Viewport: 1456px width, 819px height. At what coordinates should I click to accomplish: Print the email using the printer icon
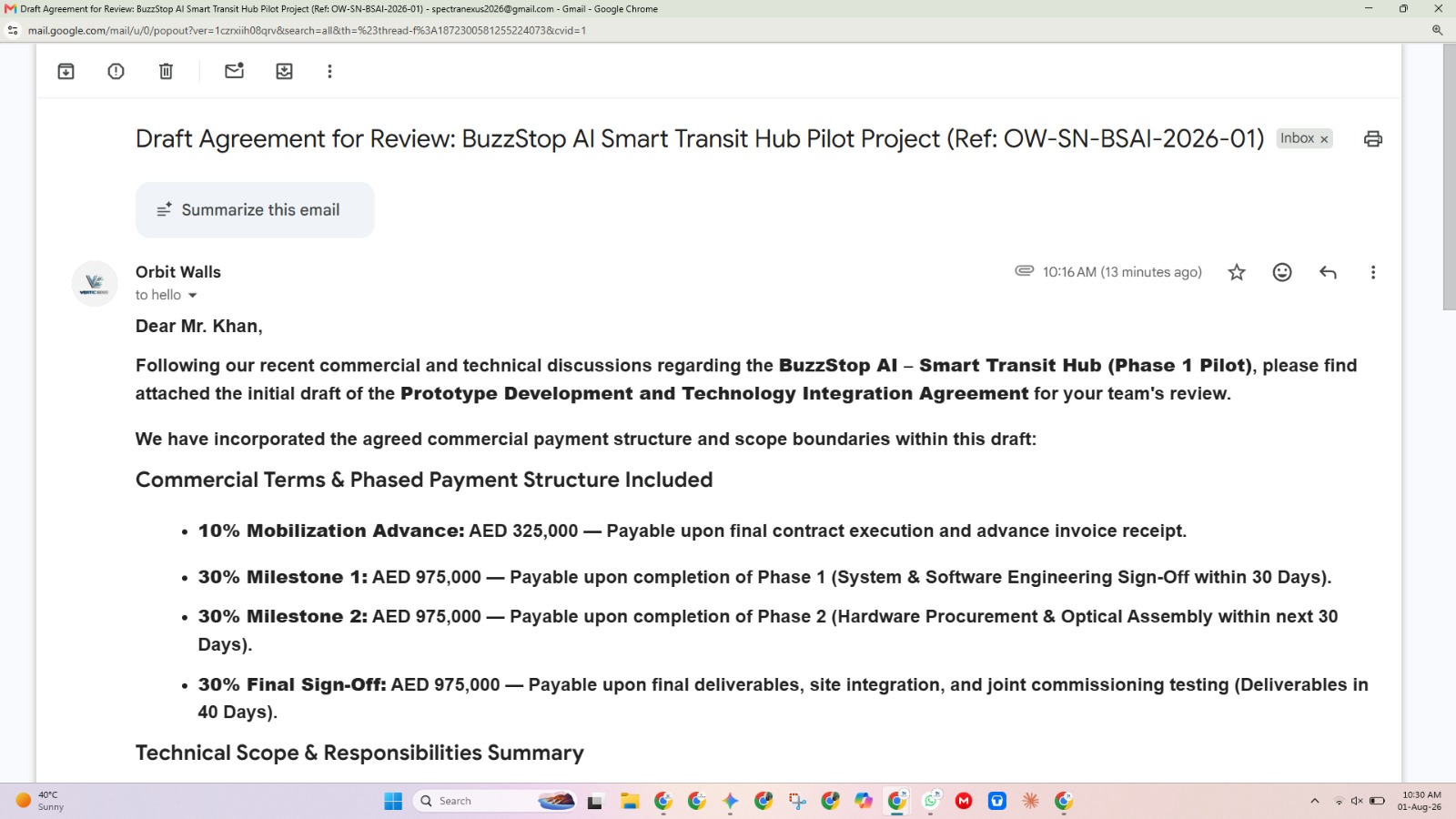1373,139
